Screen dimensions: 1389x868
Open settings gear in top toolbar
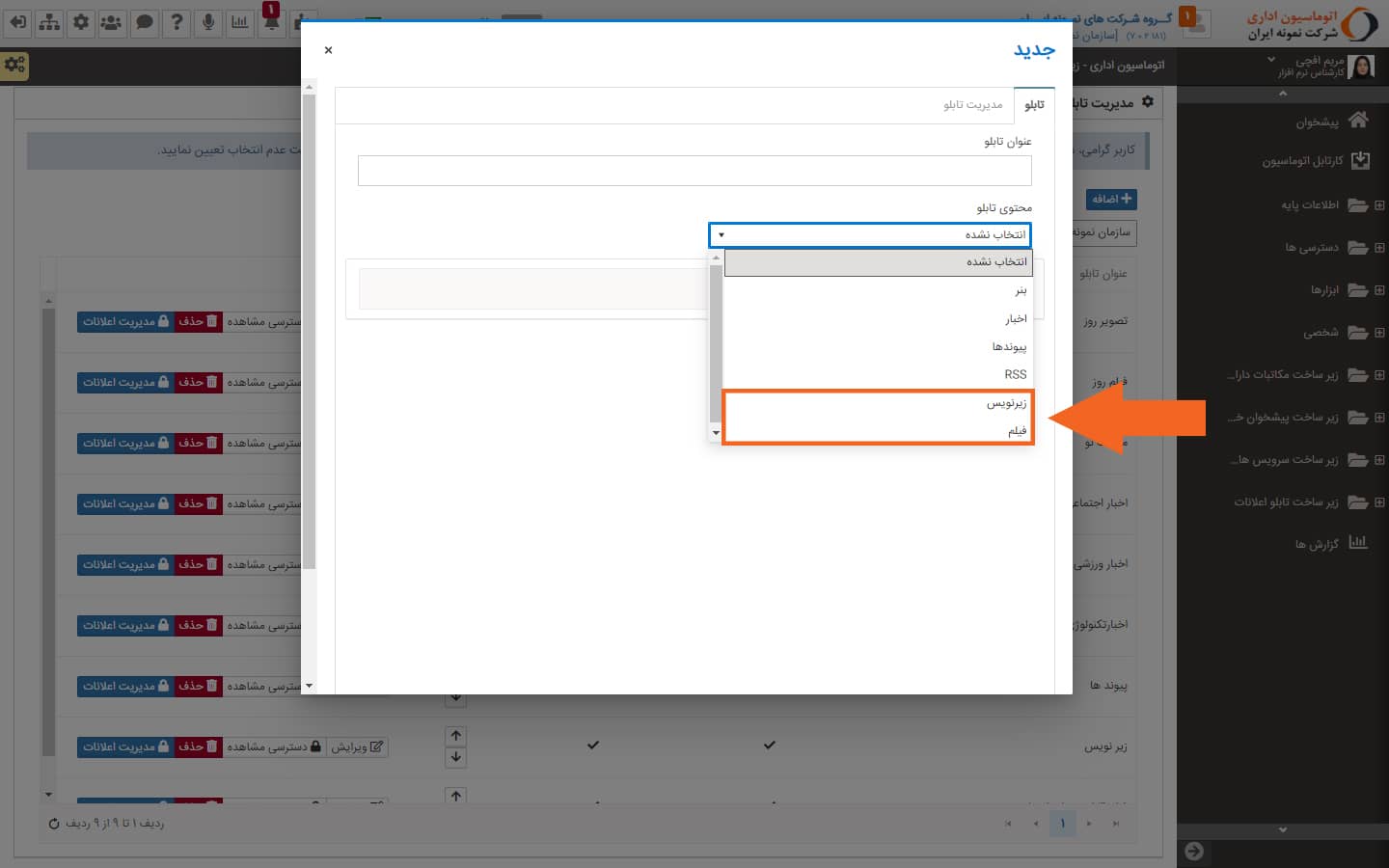click(x=81, y=22)
